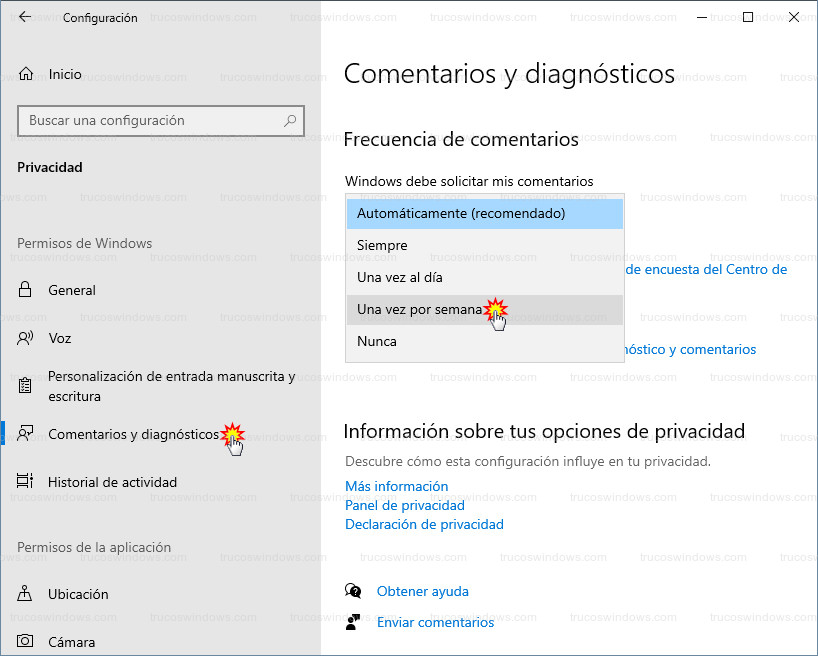Click the back arrow icon
Image resolution: width=818 pixels, height=656 pixels.
point(25,17)
